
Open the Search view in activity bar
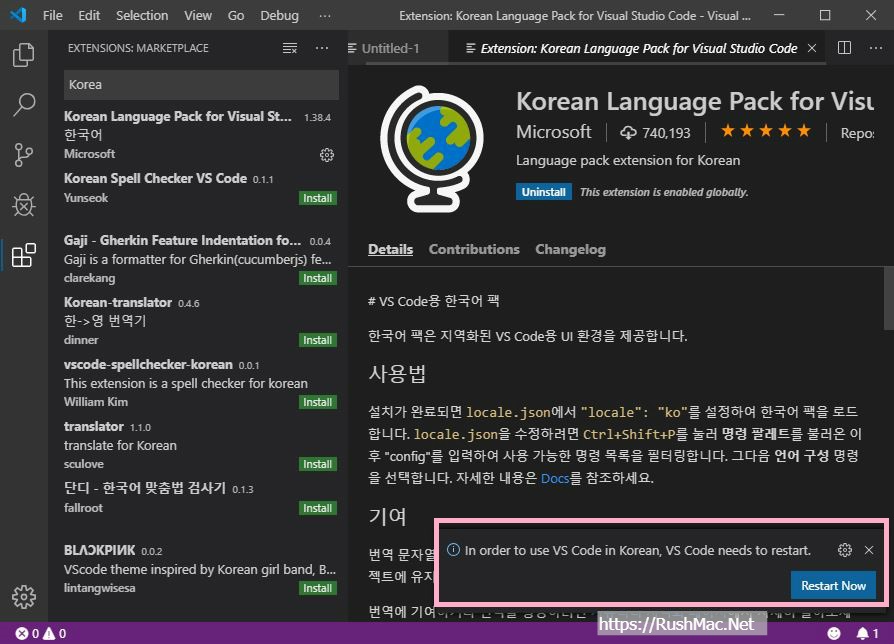[x=23, y=105]
